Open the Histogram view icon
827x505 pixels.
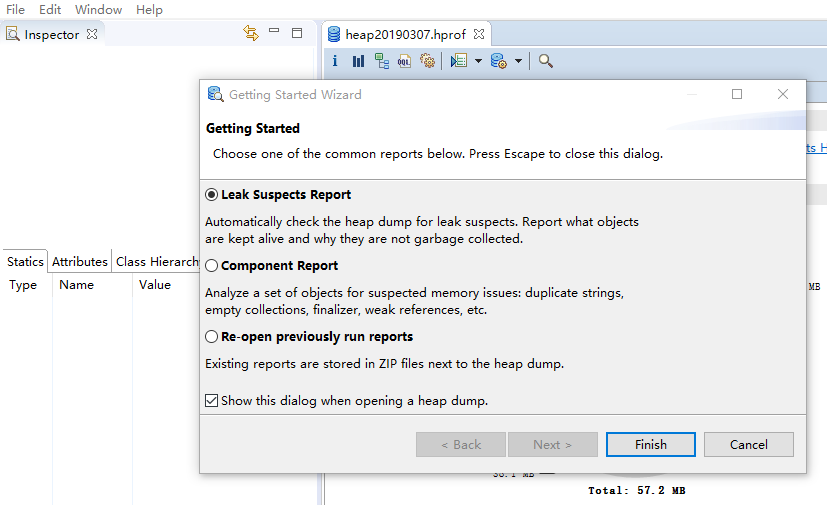358,61
